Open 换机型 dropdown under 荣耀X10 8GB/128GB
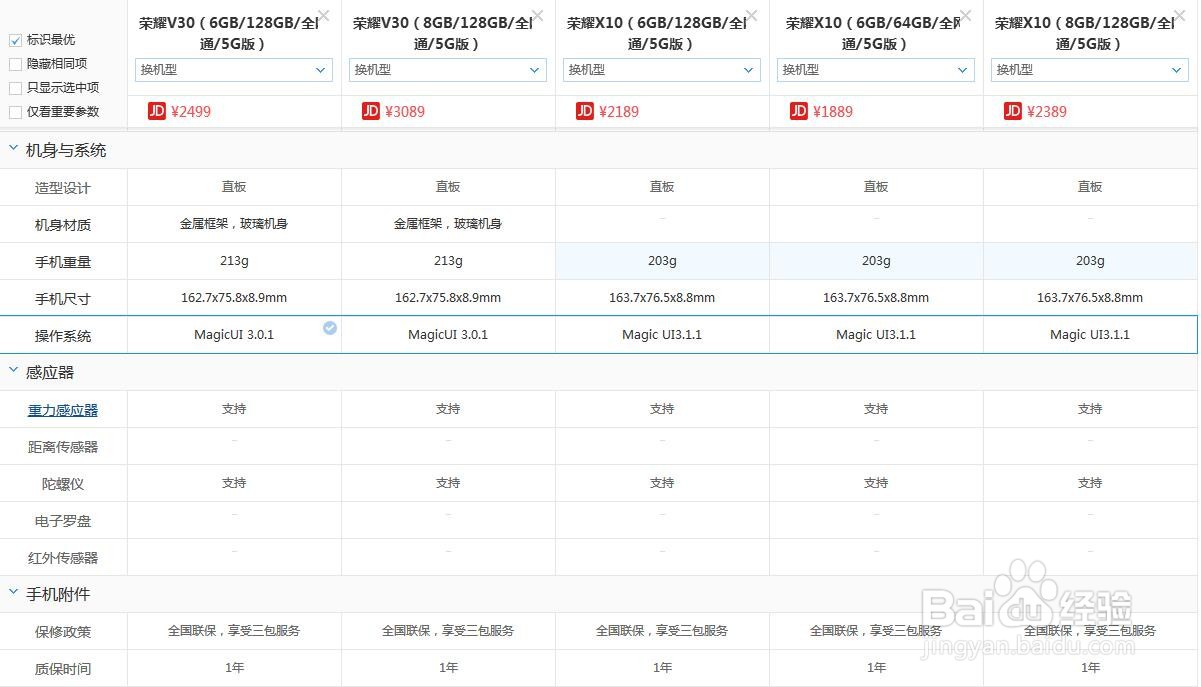This screenshot has width=1201, height=687. tap(1090, 70)
